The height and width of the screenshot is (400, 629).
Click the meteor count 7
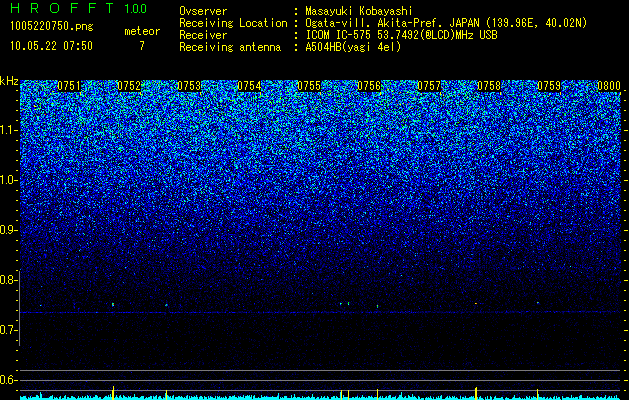coord(142,46)
